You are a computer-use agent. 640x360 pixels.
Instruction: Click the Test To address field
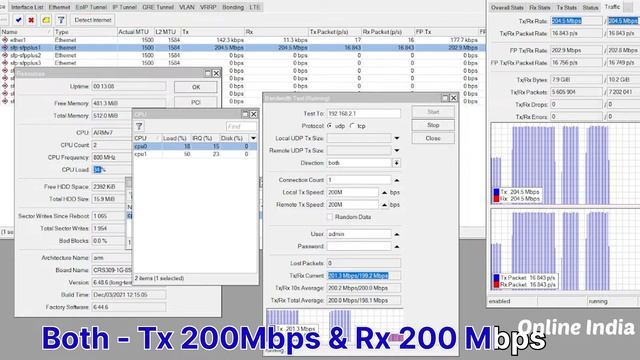point(363,113)
